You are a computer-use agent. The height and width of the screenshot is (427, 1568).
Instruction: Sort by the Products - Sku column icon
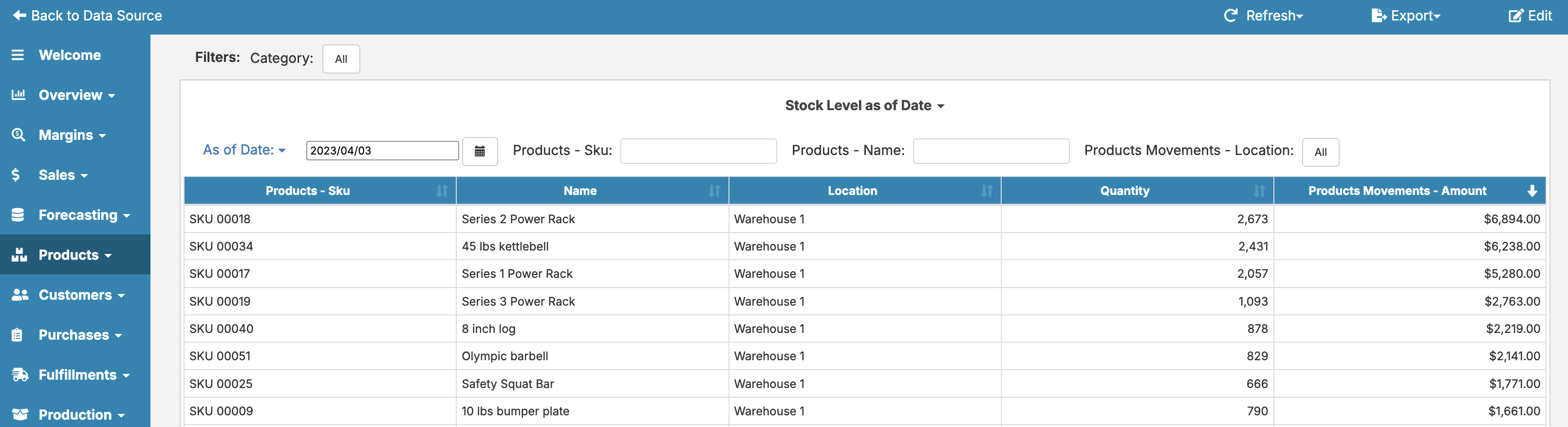point(442,191)
